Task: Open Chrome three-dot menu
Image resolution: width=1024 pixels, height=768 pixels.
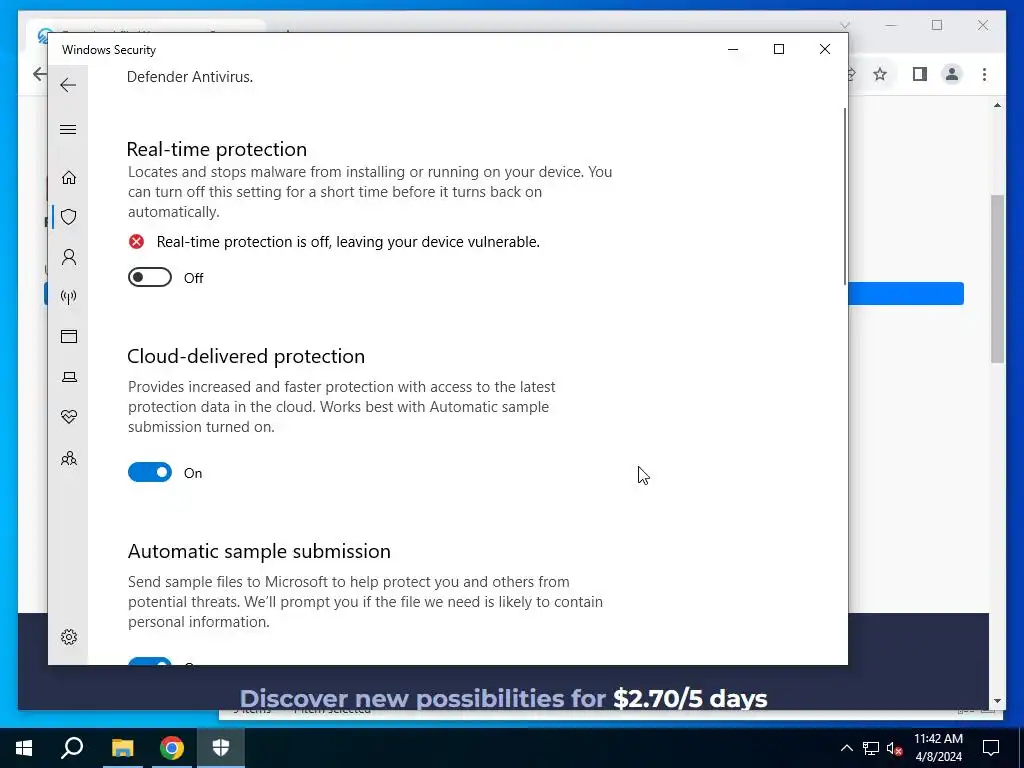Action: [984, 74]
